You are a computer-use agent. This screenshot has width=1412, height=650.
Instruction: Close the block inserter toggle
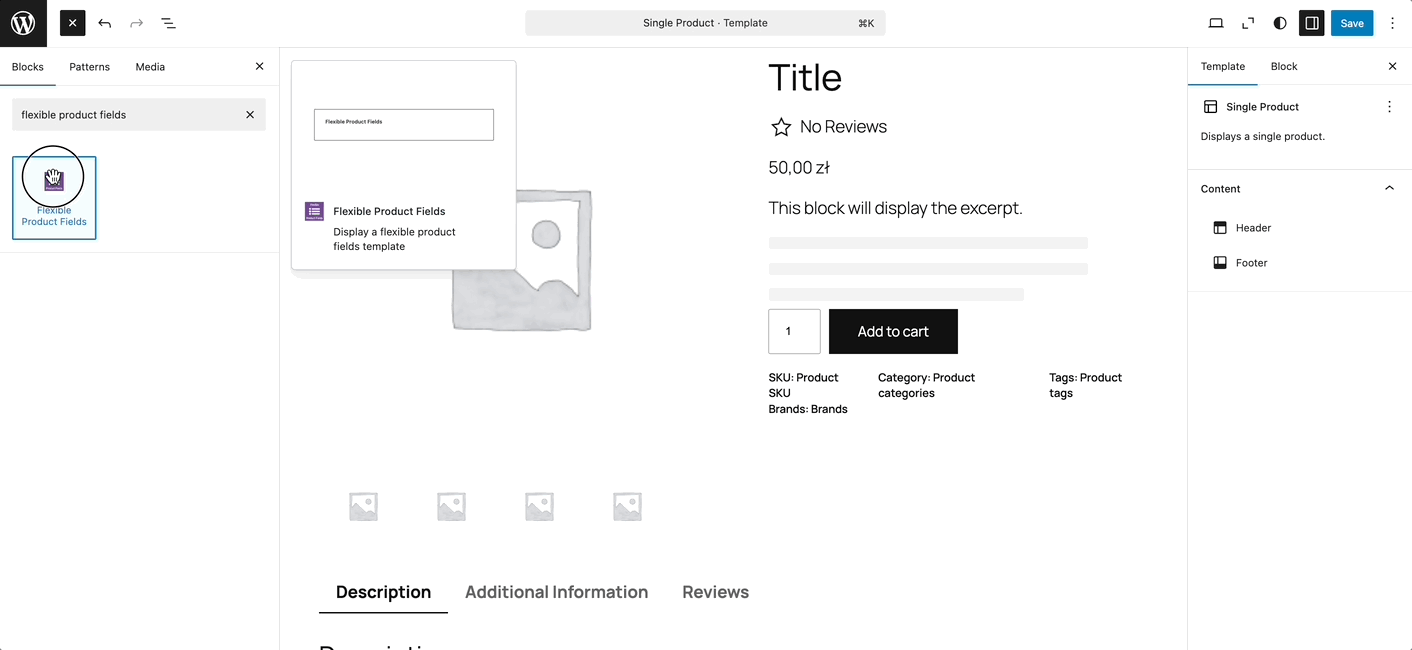click(x=72, y=23)
